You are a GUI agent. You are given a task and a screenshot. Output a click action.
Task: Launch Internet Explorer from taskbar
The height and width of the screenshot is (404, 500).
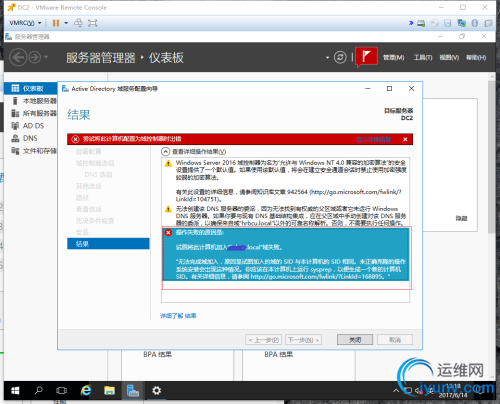[x=86, y=390]
